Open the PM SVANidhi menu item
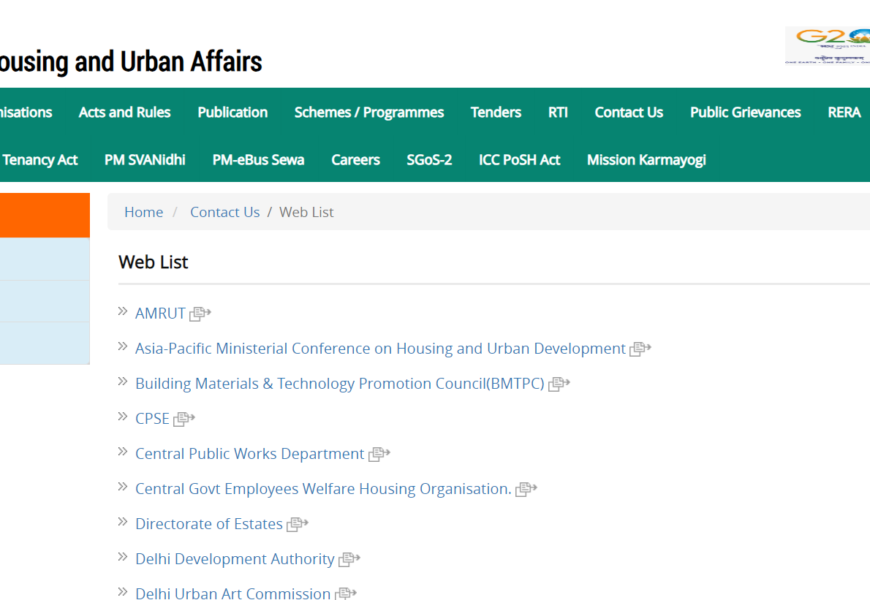 [145, 160]
